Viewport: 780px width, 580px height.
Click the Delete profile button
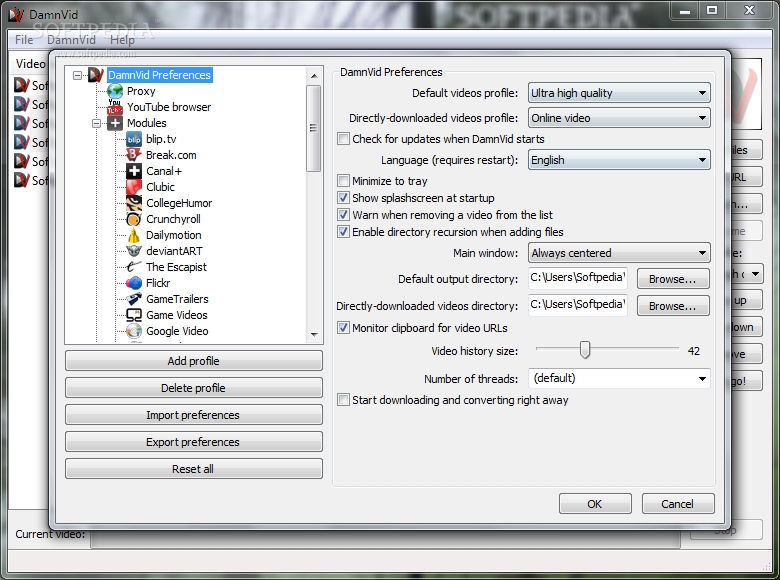[194, 388]
